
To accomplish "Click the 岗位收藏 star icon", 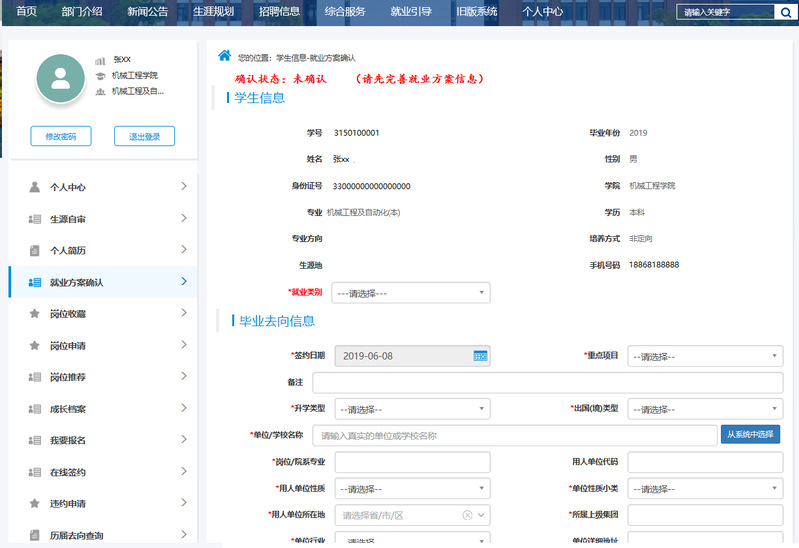I will pyautogui.click(x=34, y=314).
